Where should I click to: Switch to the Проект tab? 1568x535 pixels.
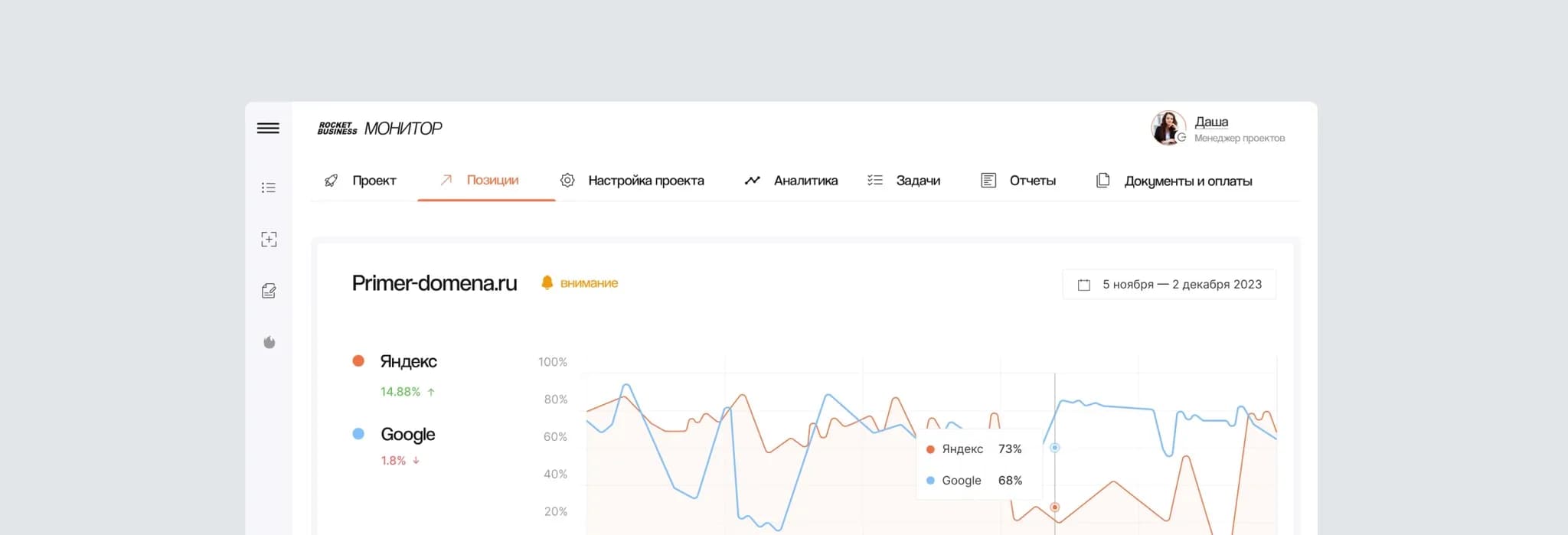[360, 181]
